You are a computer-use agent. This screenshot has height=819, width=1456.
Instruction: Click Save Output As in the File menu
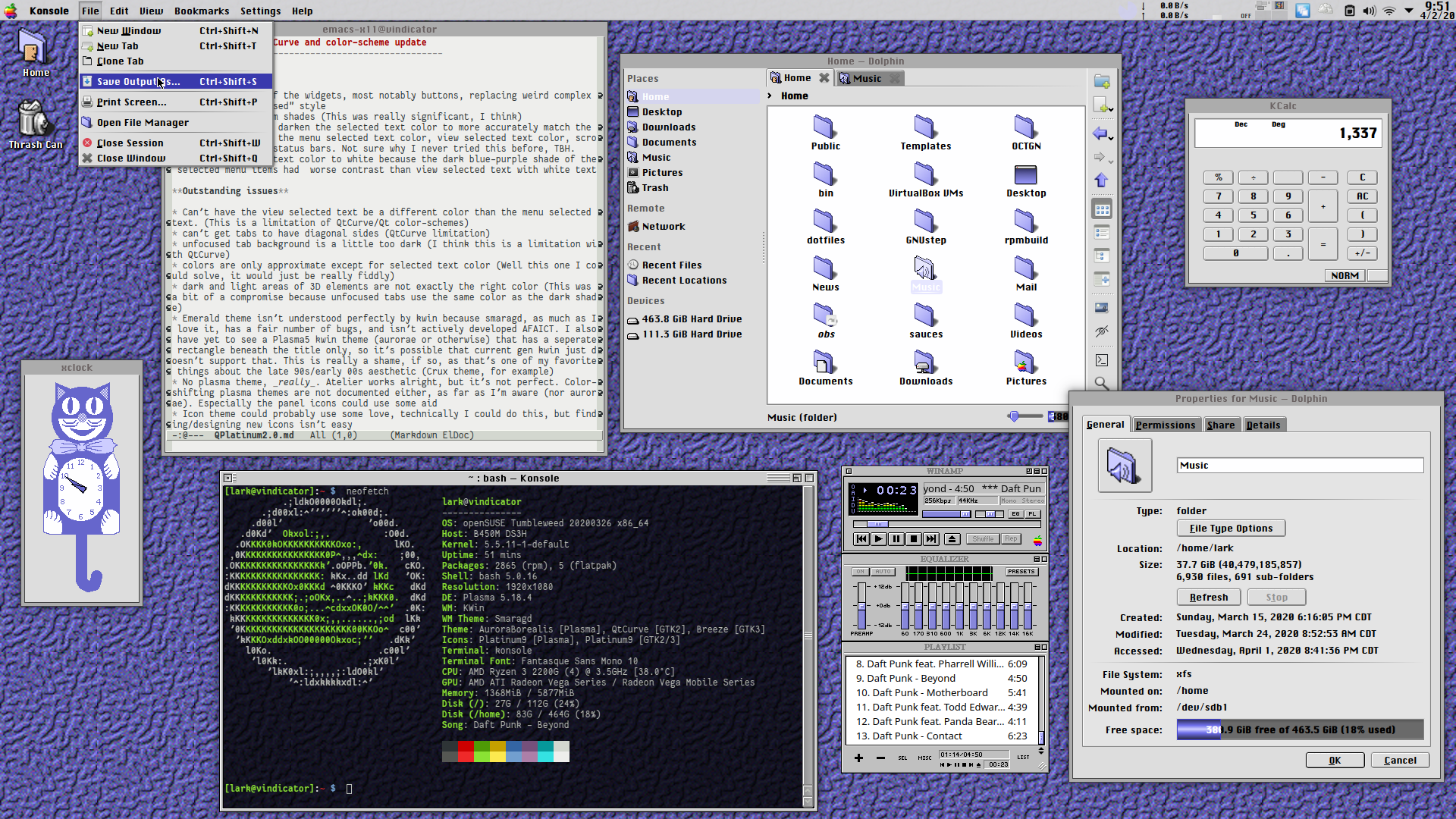pos(175,81)
